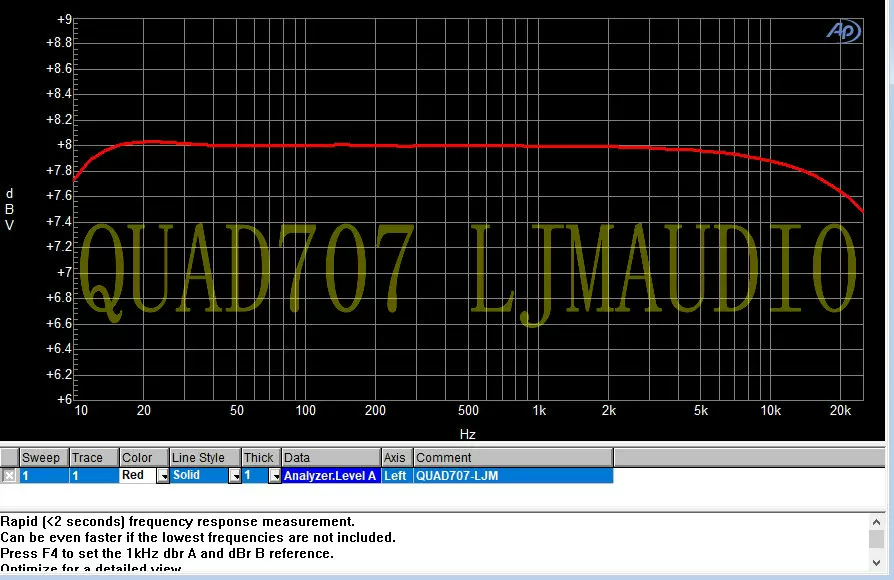Click the red trace at 1k Hz
This screenshot has height=580, width=894.
tap(538, 147)
